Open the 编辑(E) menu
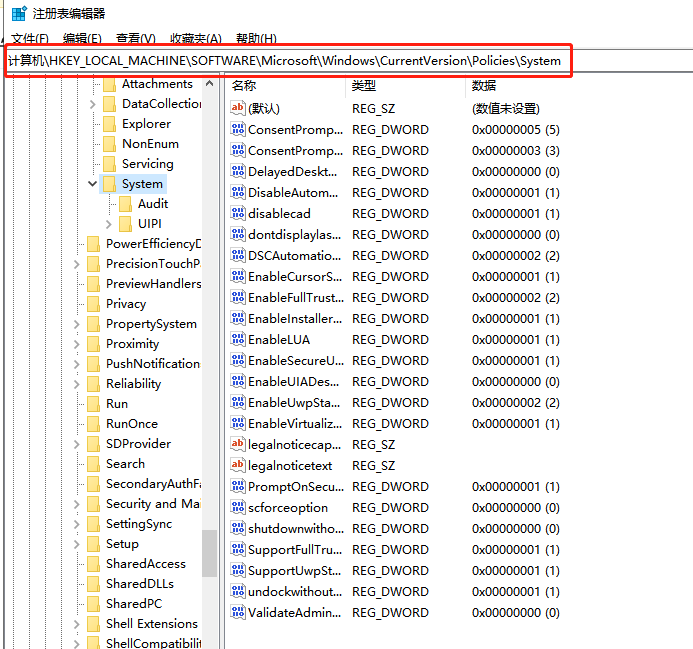 point(82,39)
